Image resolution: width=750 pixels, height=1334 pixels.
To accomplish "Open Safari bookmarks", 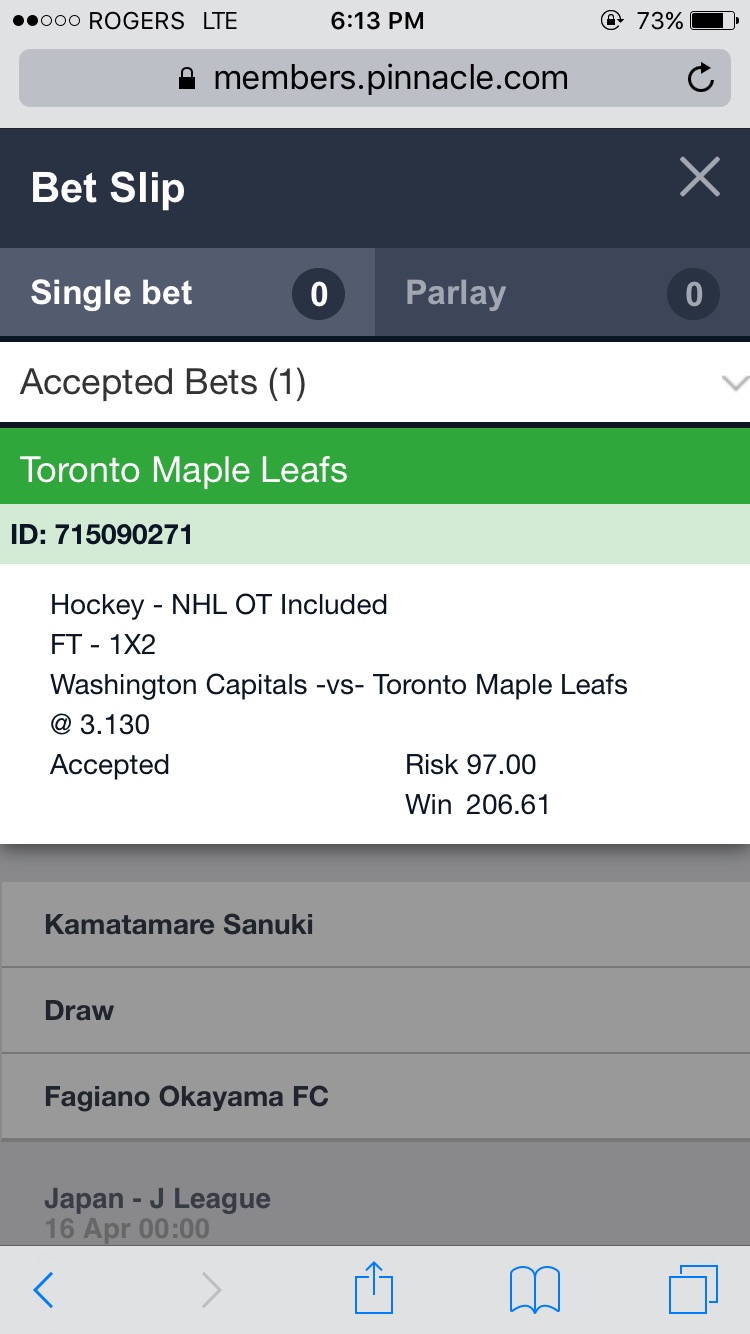I will click(535, 1290).
